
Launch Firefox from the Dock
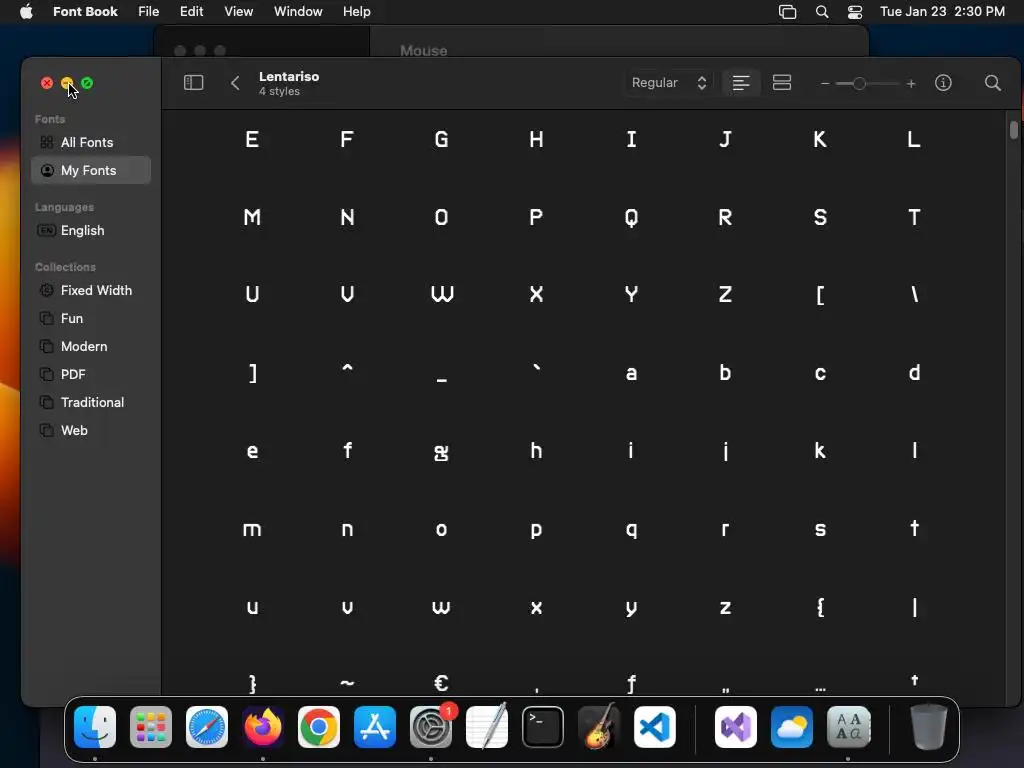tap(263, 727)
